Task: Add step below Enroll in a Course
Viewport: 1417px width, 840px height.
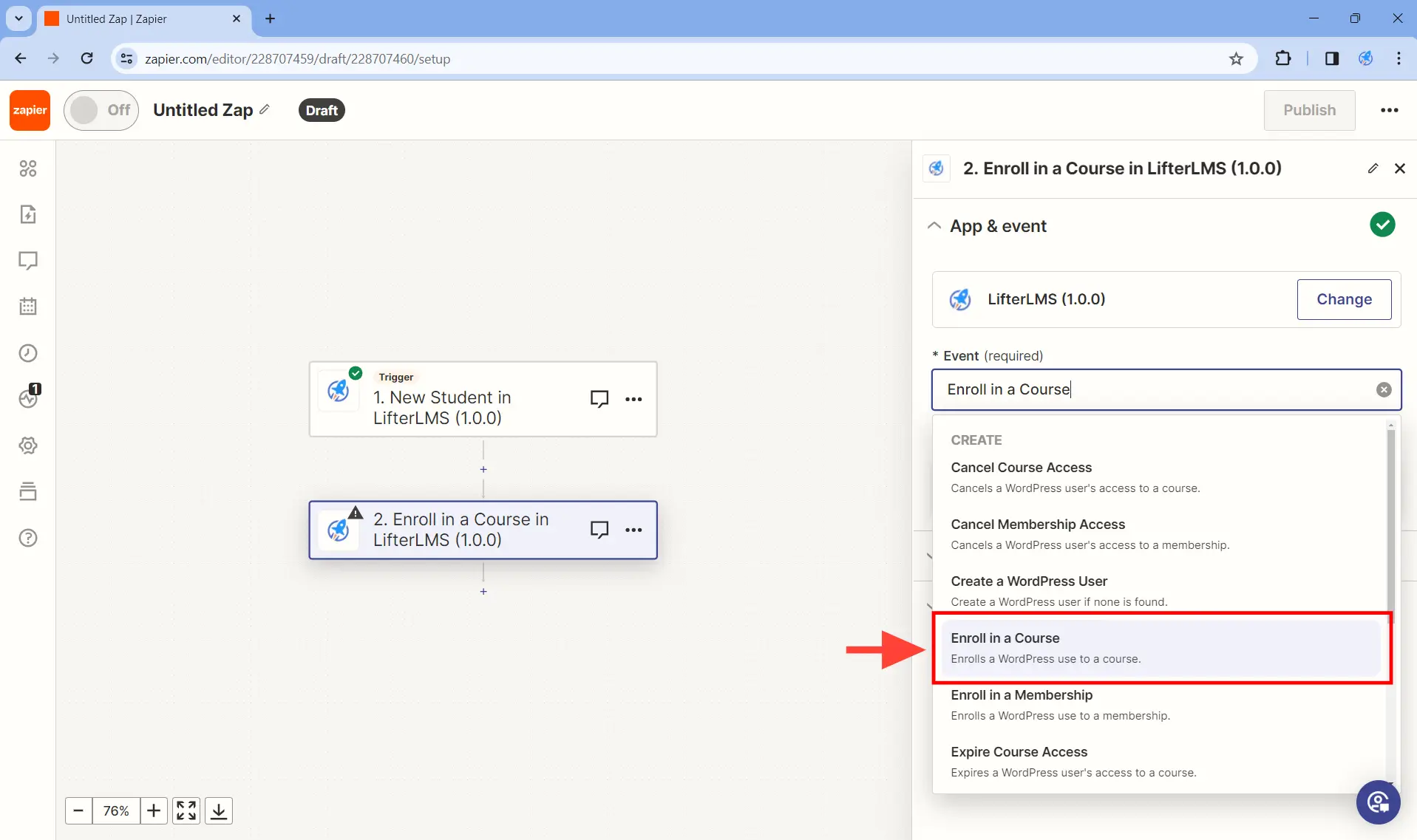Action: 483,591
